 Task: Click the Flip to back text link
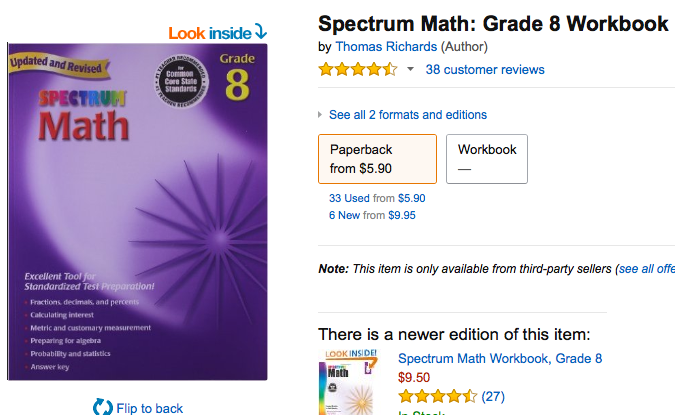pos(149,408)
